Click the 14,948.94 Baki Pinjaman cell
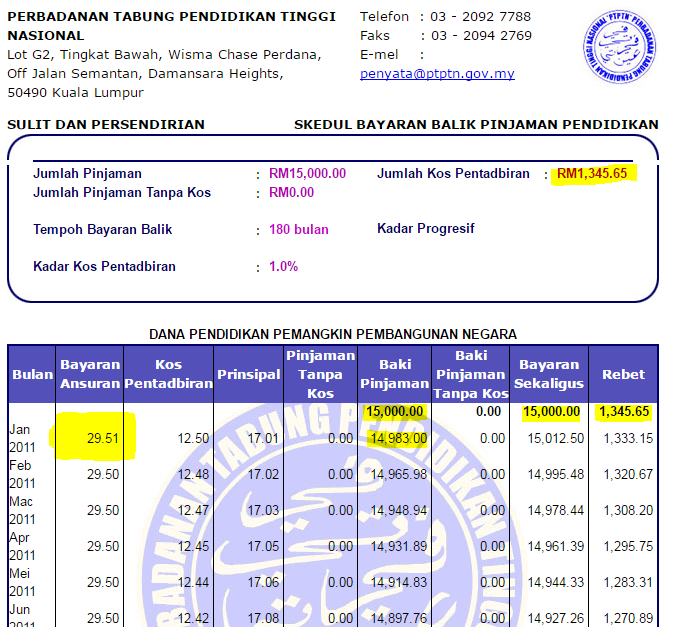 [399, 511]
